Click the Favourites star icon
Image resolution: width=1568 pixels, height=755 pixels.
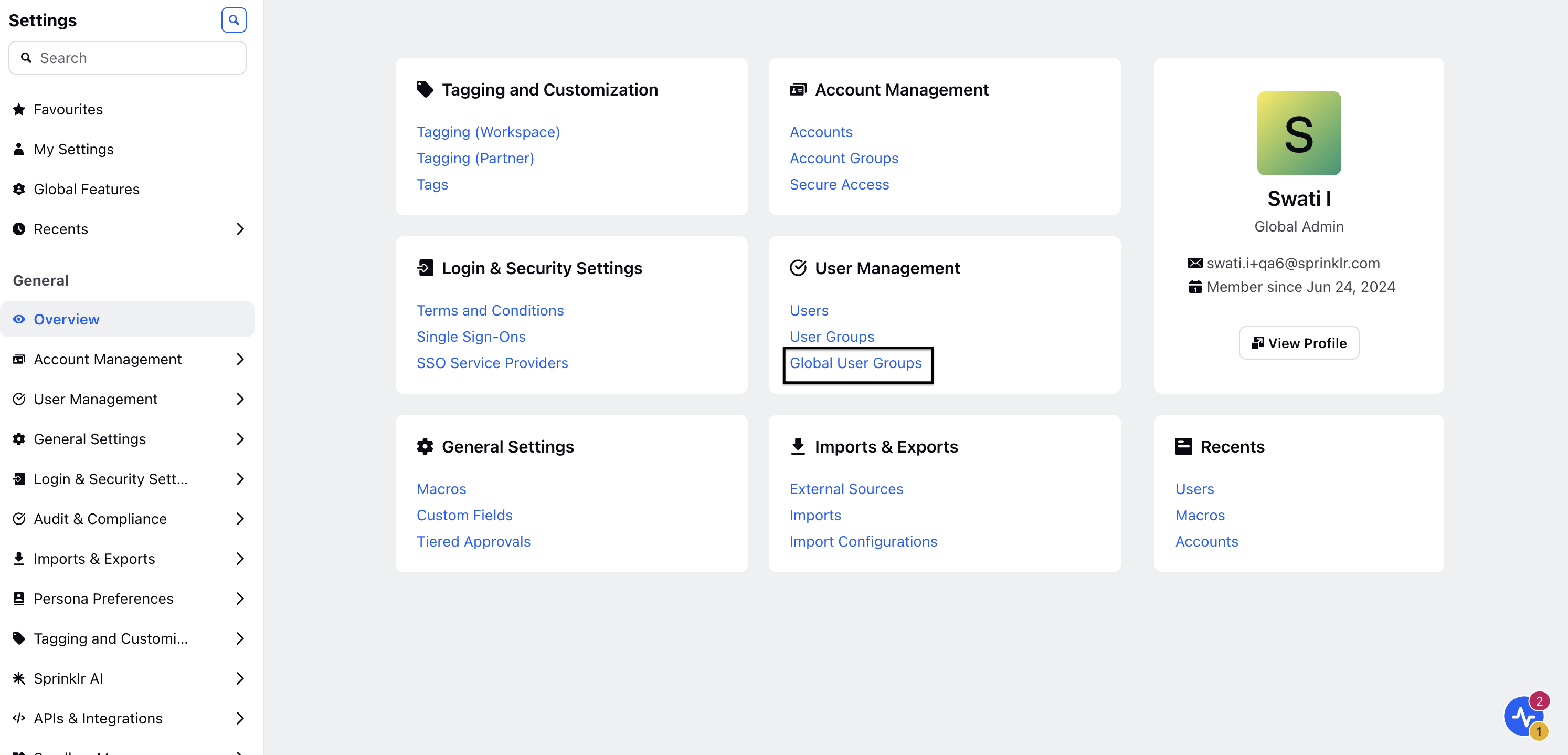pyautogui.click(x=19, y=109)
